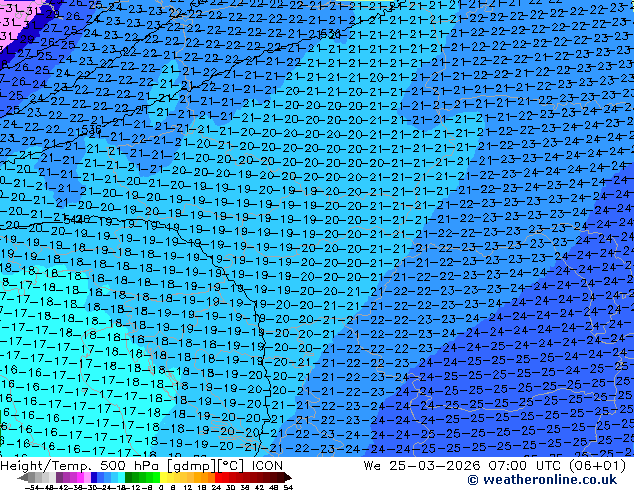Click the '-54' value at the legend's left end
The width and height of the screenshot is (634, 490).
coord(32,487)
